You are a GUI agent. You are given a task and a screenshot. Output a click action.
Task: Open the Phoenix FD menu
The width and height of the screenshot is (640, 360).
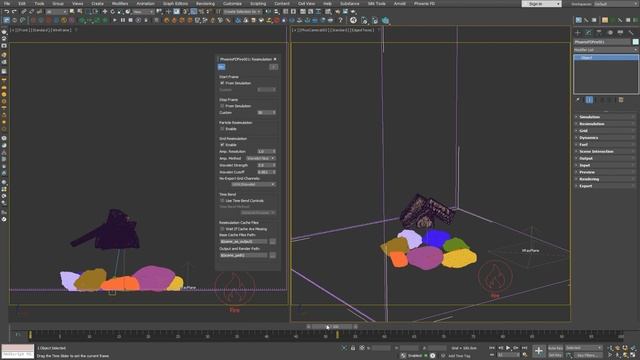[x=424, y=4]
